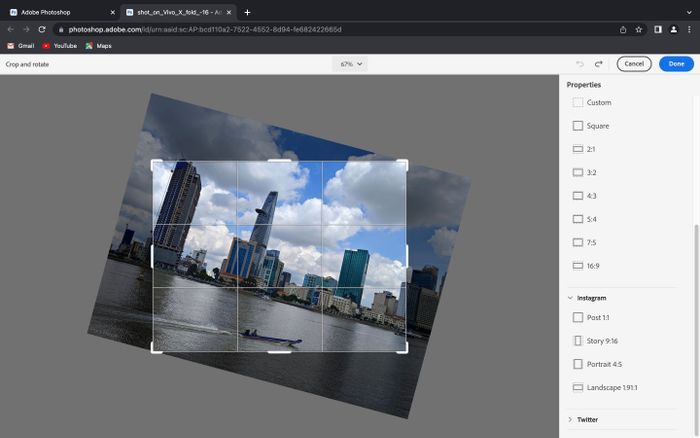The width and height of the screenshot is (700, 438).
Task: Click the undo arrow icon
Action: [x=580, y=64]
